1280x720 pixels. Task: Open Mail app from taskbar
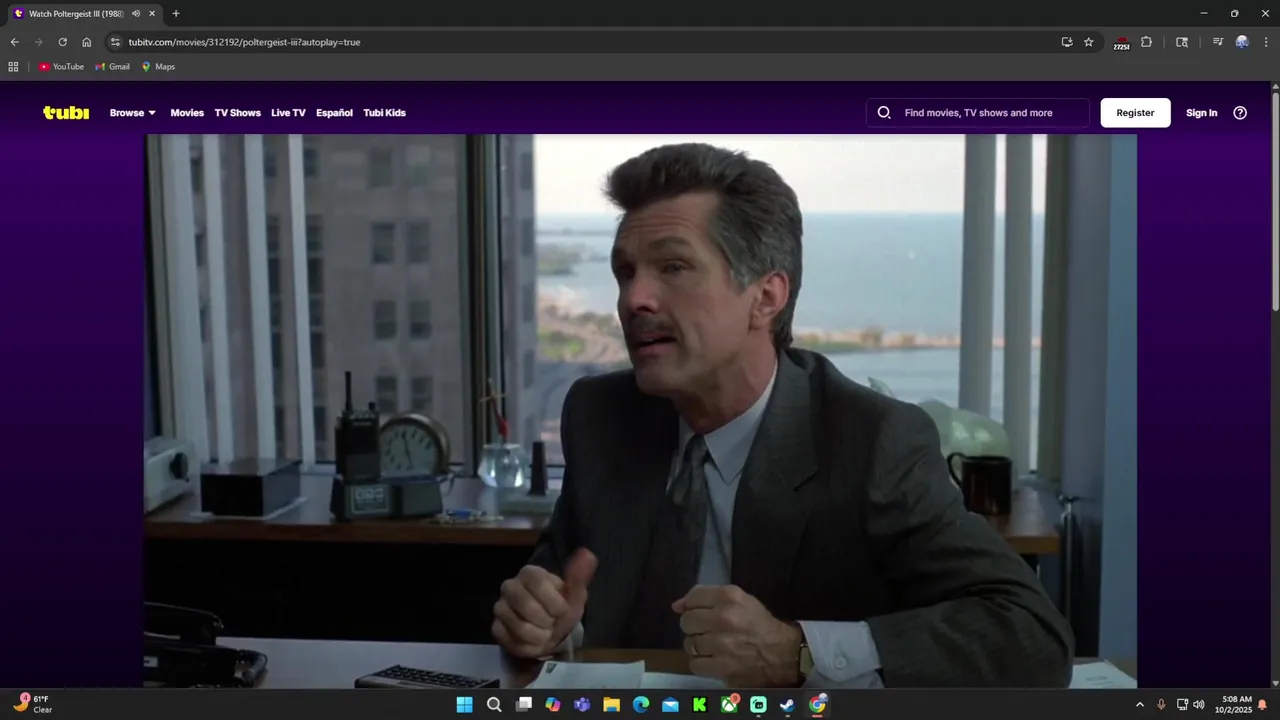pyautogui.click(x=670, y=705)
